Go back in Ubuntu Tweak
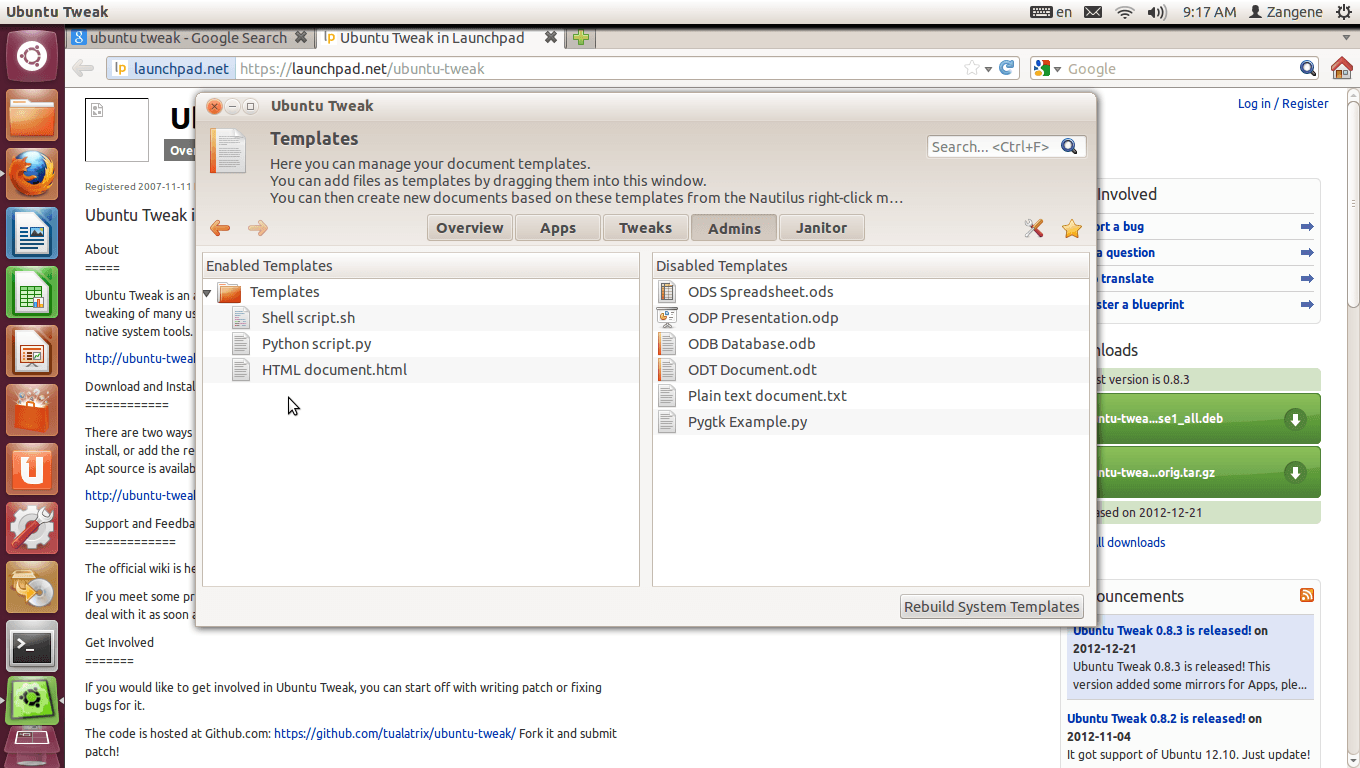 tap(220, 228)
